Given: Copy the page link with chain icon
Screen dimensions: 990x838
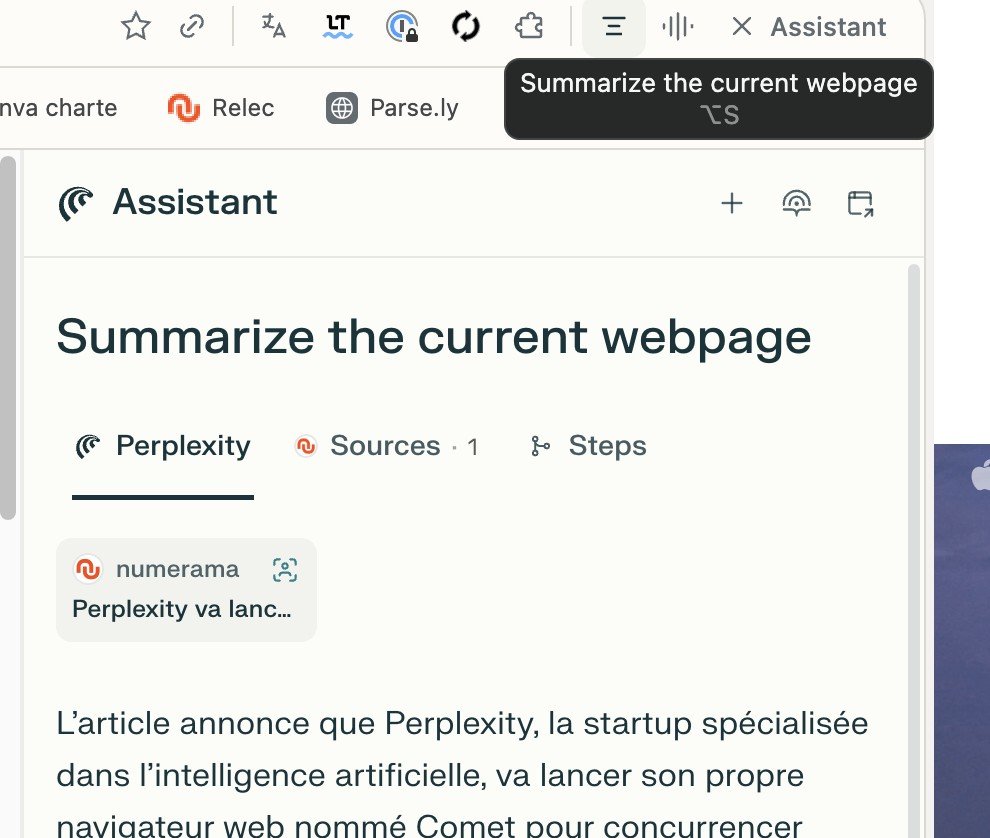Looking at the screenshot, I should 192,27.
